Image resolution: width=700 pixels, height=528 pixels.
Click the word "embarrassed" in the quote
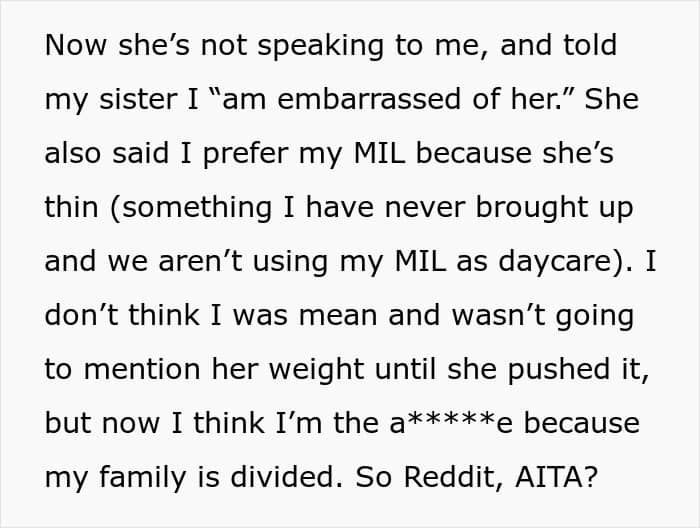point(369,99)
